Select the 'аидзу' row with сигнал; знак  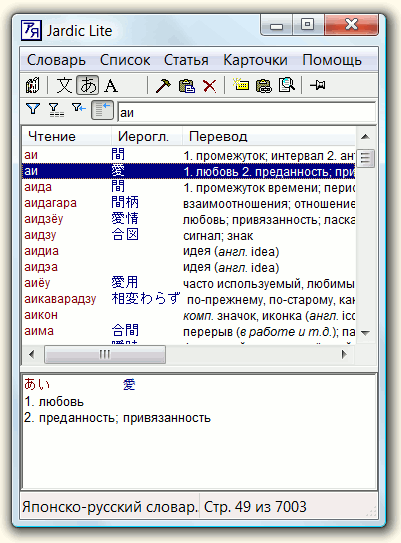click(x=189, y=235)
